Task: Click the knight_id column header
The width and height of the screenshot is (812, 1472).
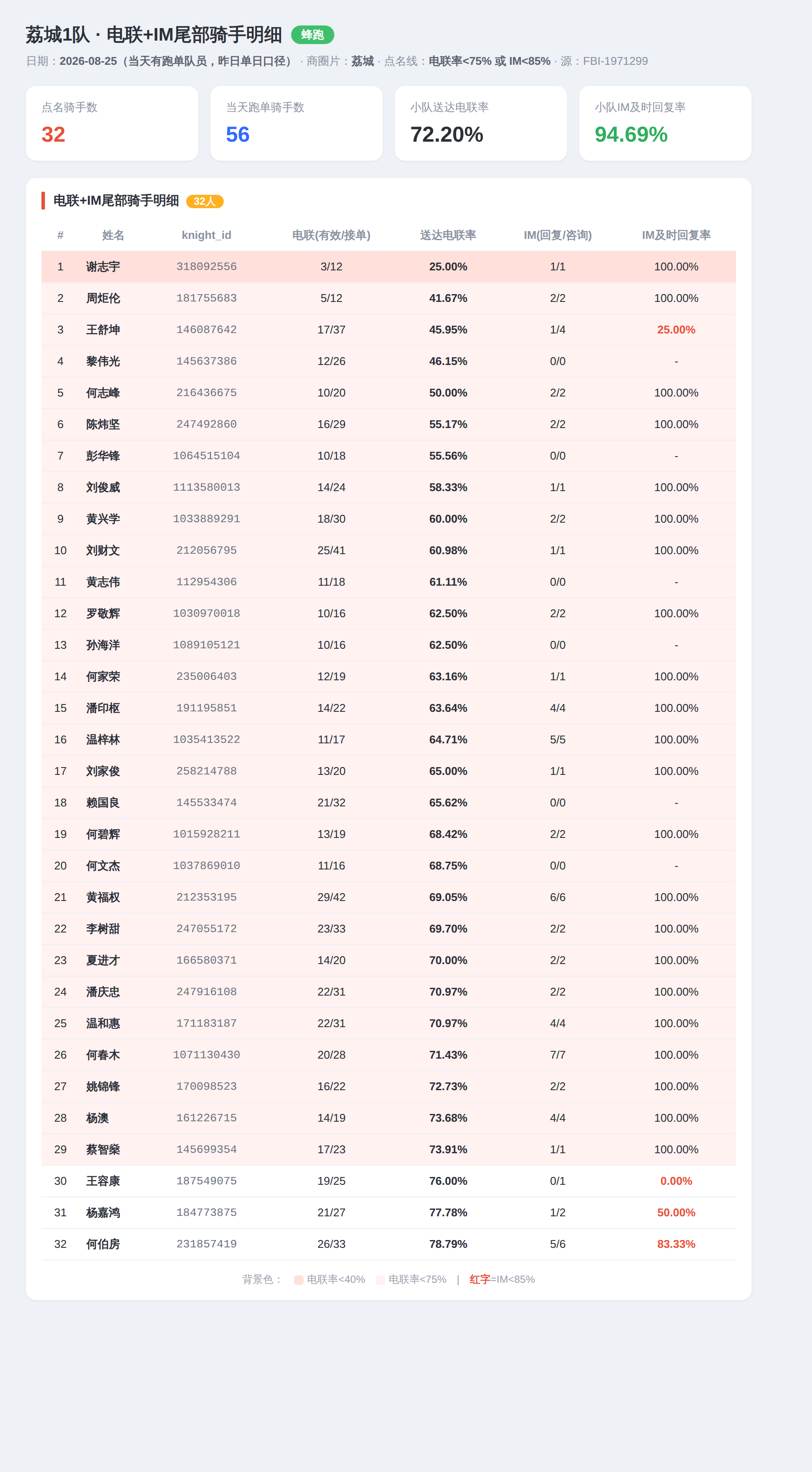Action: click(206, 235)
